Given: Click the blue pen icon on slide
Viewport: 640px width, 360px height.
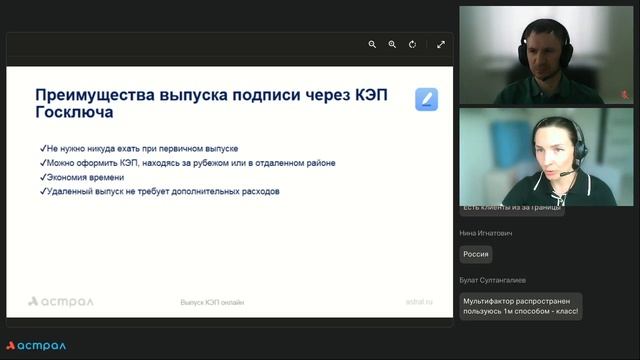Looking at the screenshot, I should 427,99.
